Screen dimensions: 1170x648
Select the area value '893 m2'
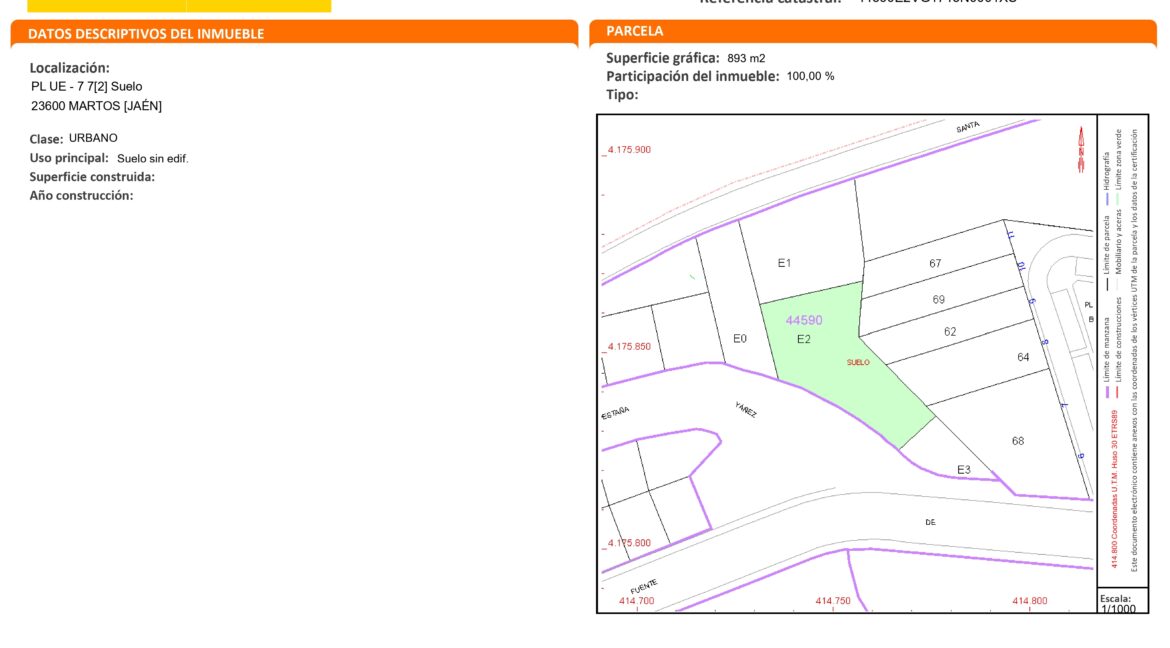pos(746,58)
